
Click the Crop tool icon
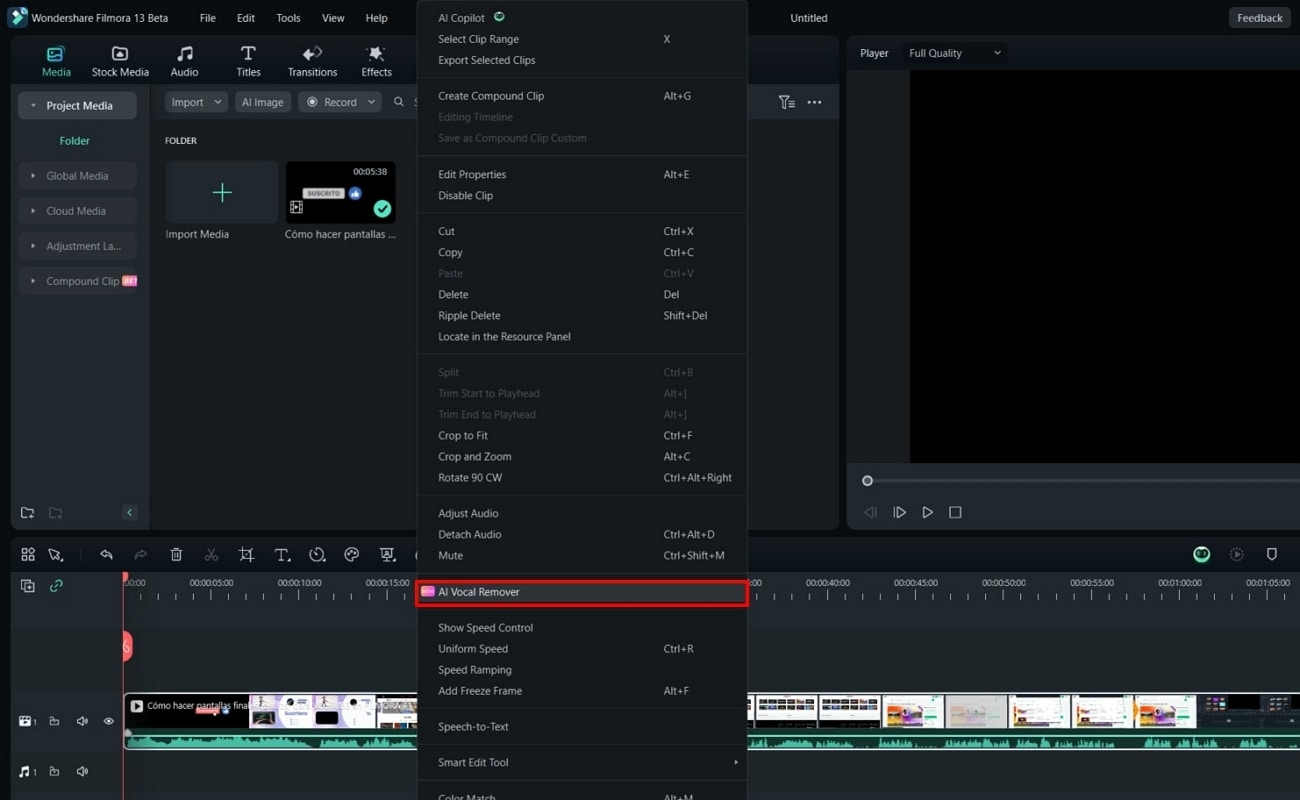[246, 554]
